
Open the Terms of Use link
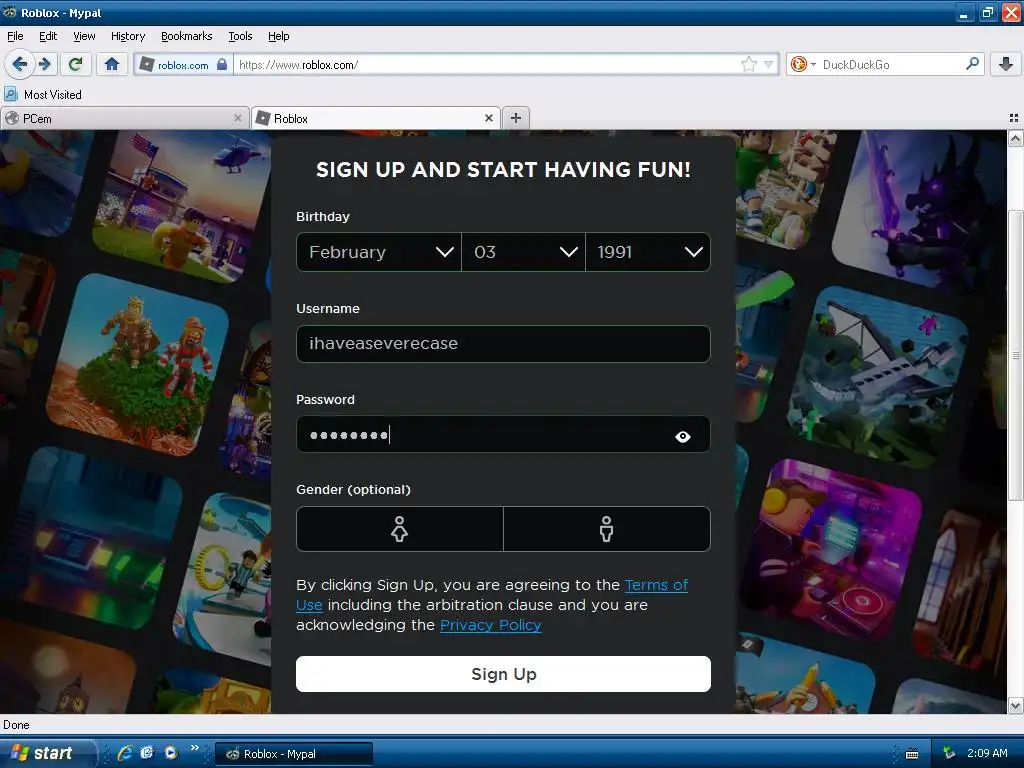pos(656,585)
